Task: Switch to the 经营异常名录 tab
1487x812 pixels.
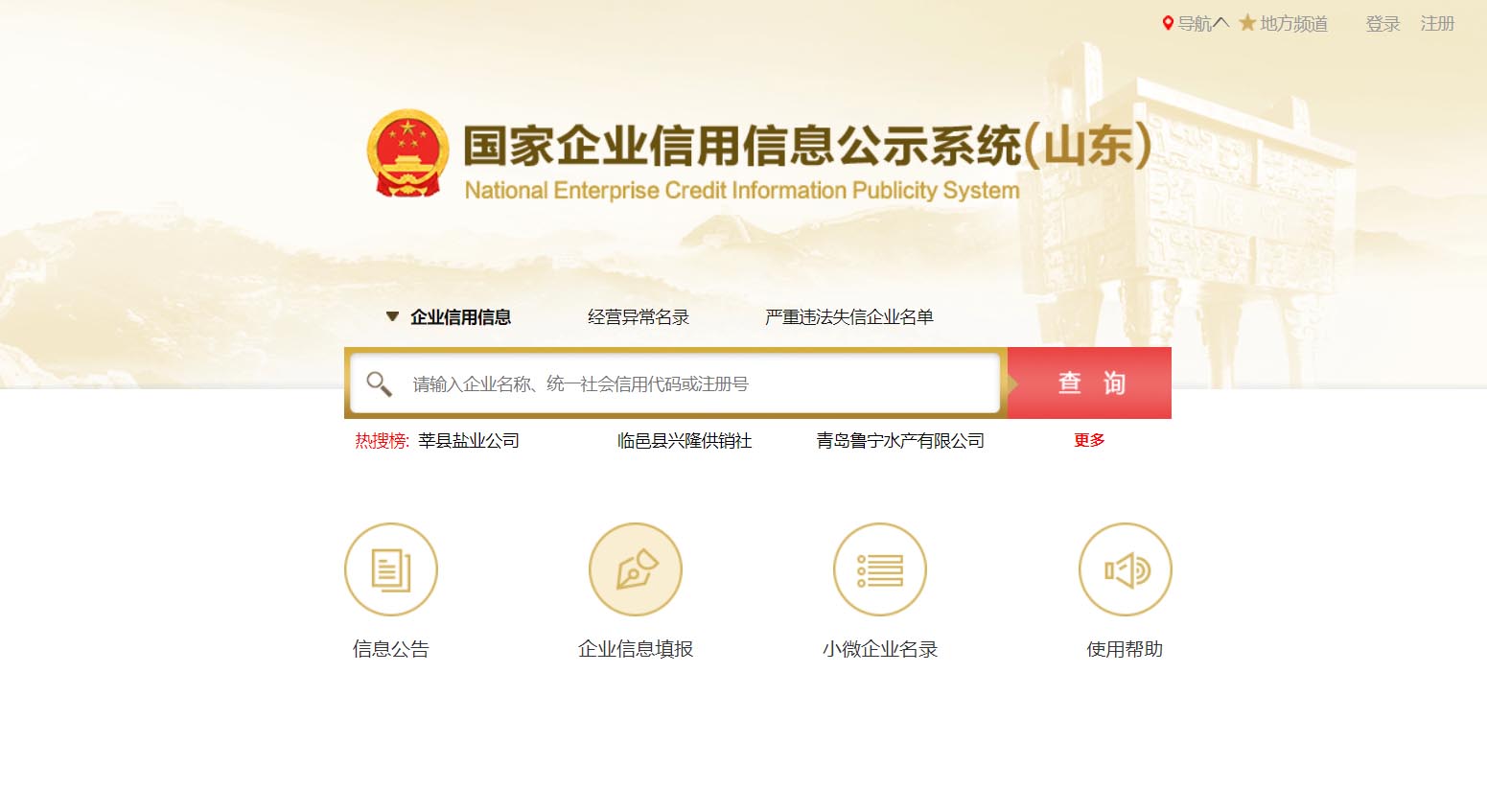Action: coord(639,317)
